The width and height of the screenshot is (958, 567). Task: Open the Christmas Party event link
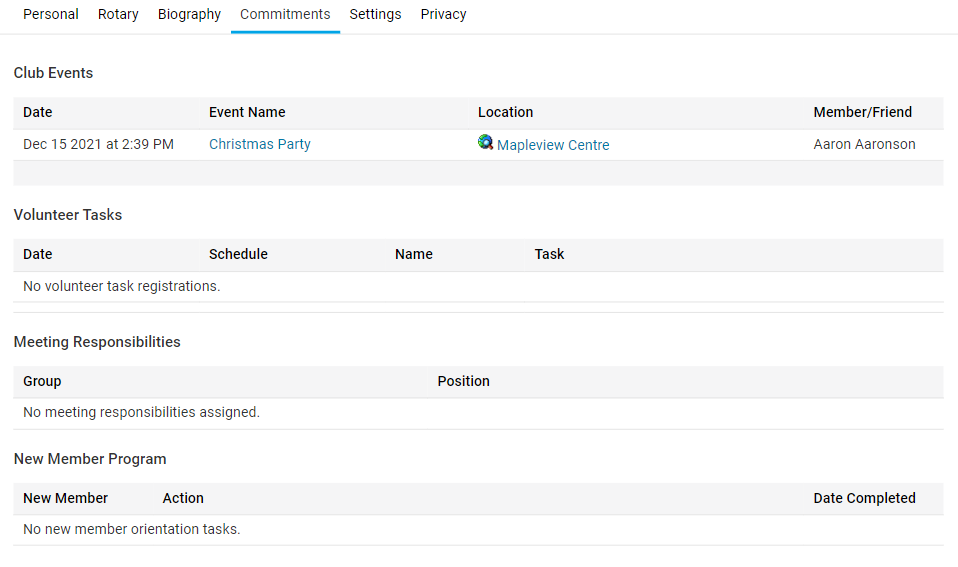pyautogui.click(x=260, y=145)
